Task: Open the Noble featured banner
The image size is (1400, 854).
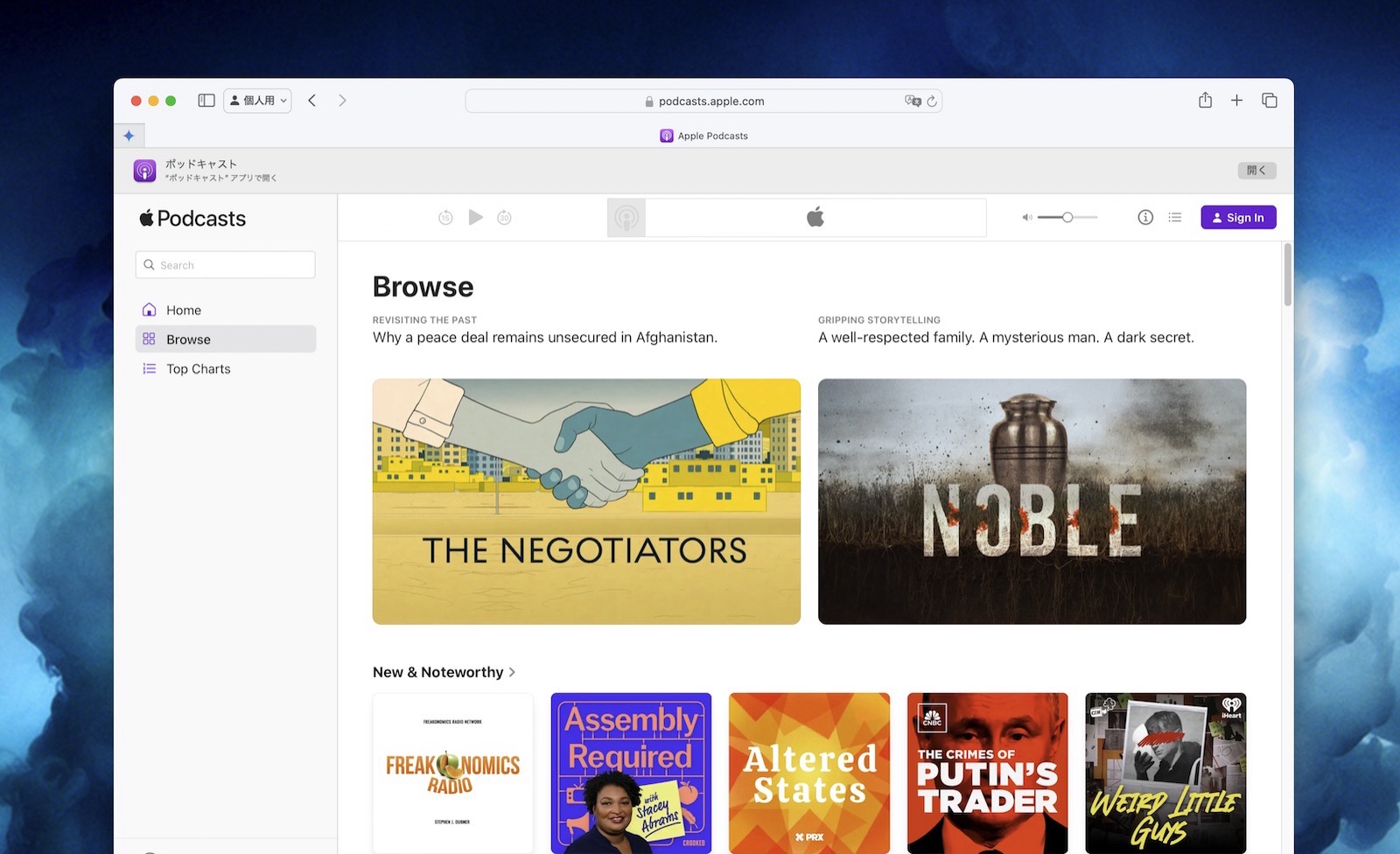Action: [1032, 501]
